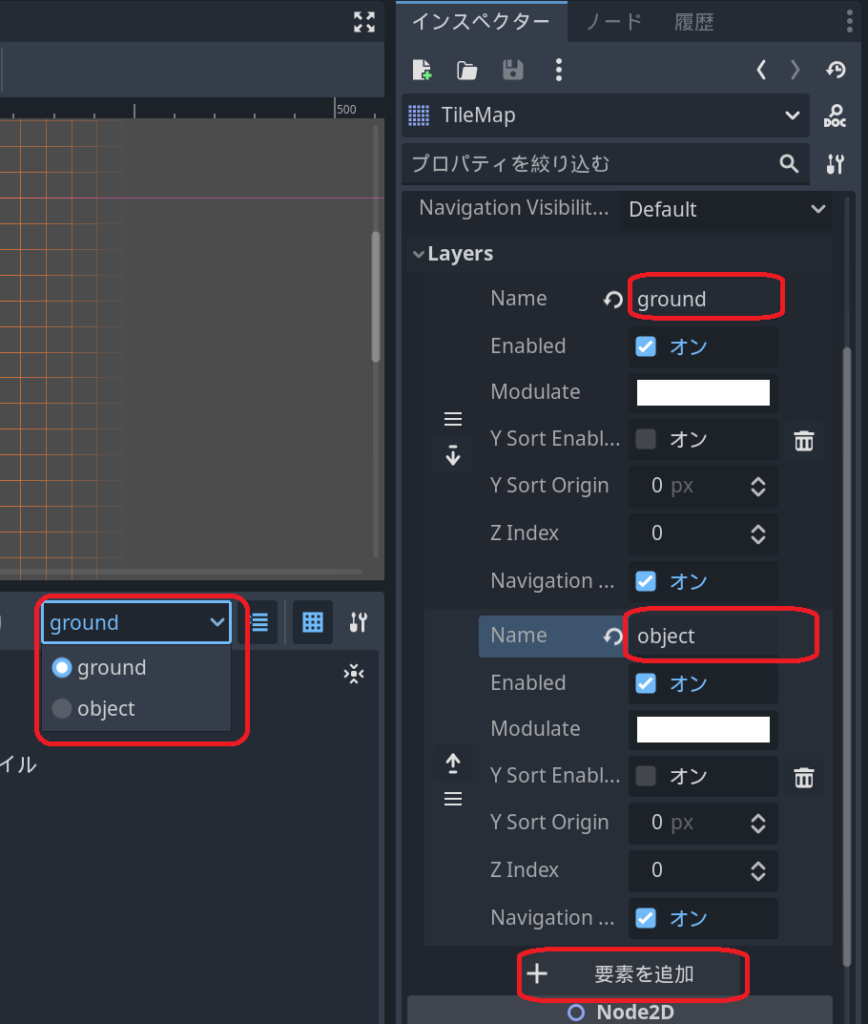Switch to the ノード tab

[613, 22]
